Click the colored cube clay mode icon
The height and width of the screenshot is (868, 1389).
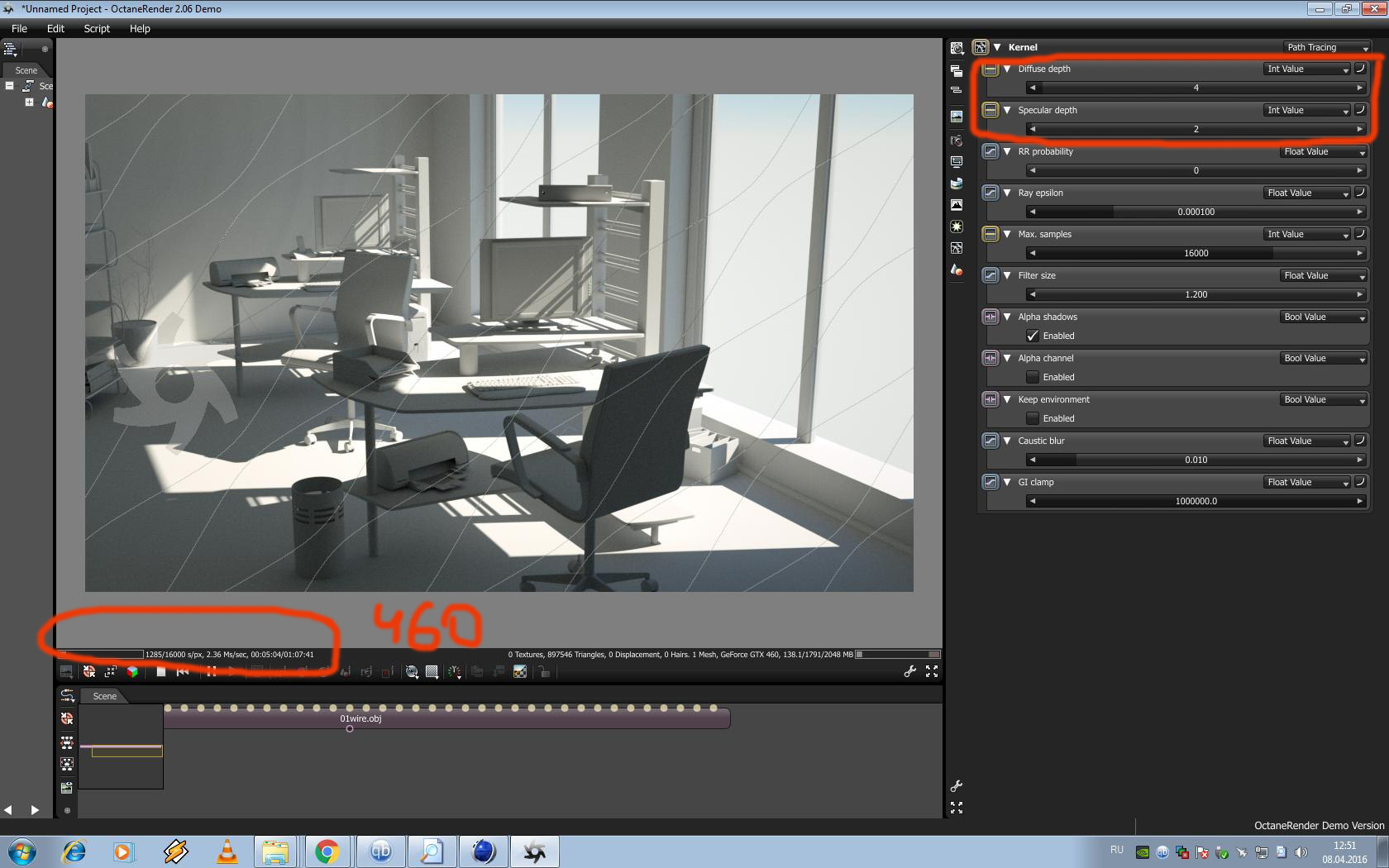coord(132,671)
